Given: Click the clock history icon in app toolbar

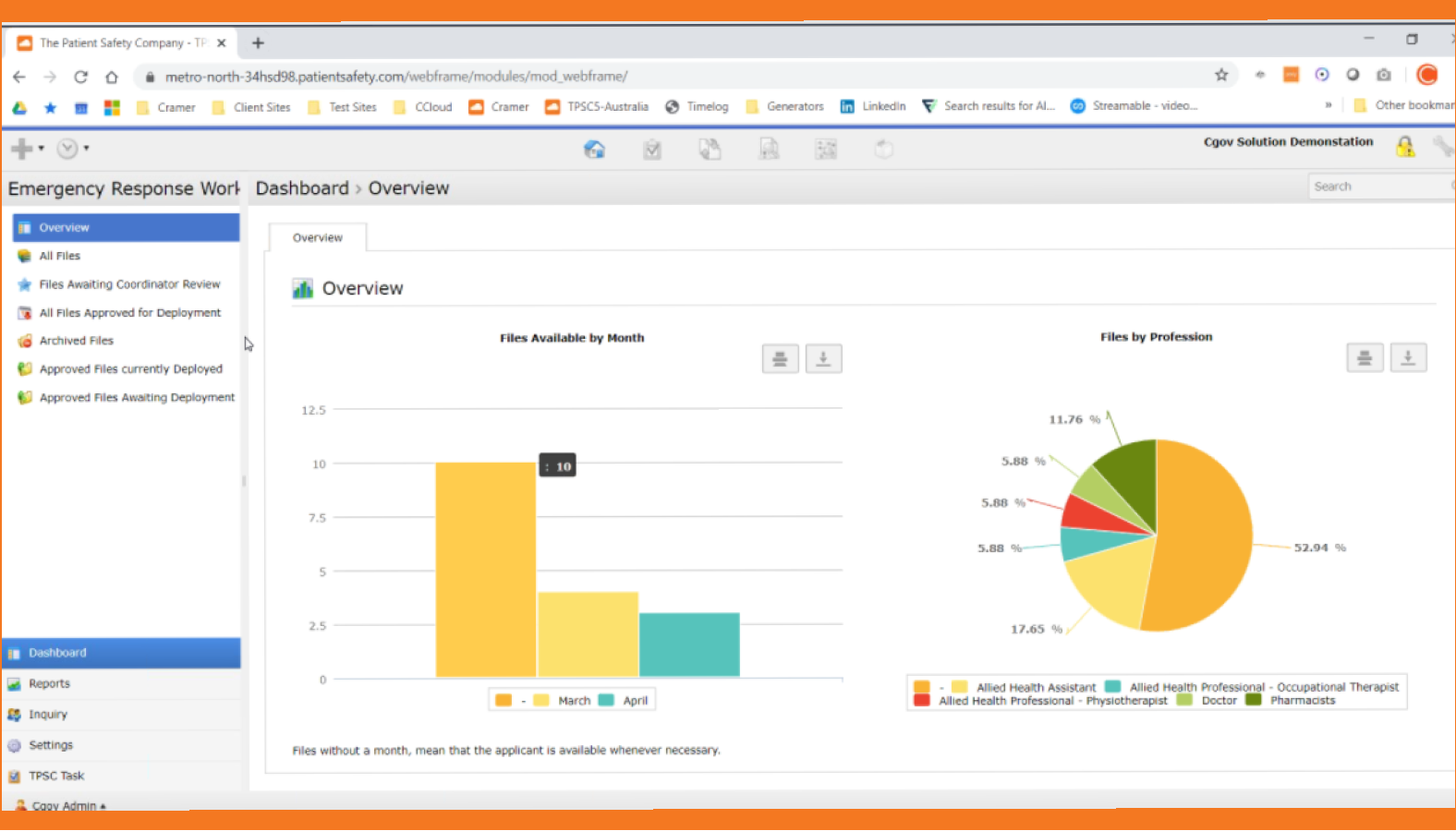Looking at the screenshot, I should (x=67, y=149).
